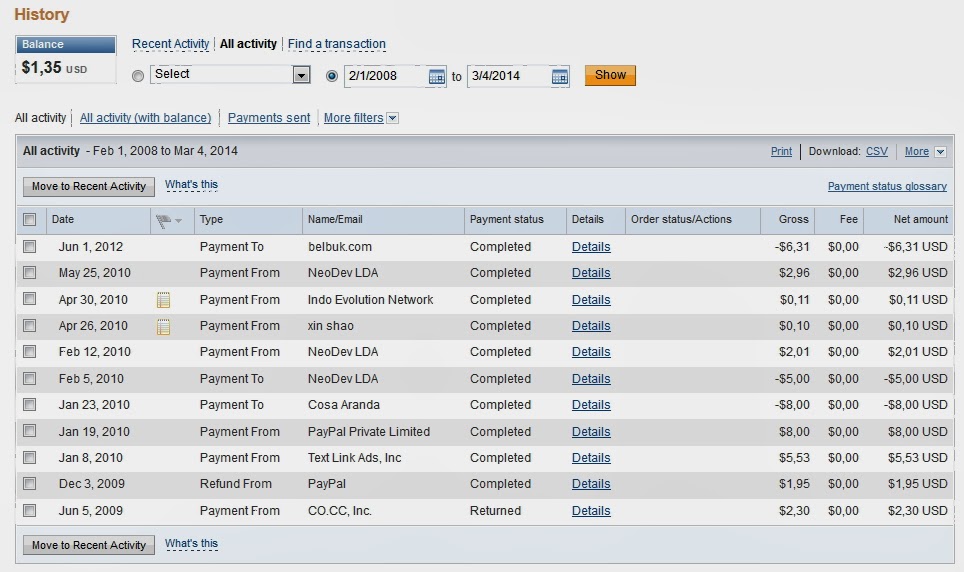The image size is (964, 572).
Task: Switch to Recent Activity tab
Action: (171, 44)
